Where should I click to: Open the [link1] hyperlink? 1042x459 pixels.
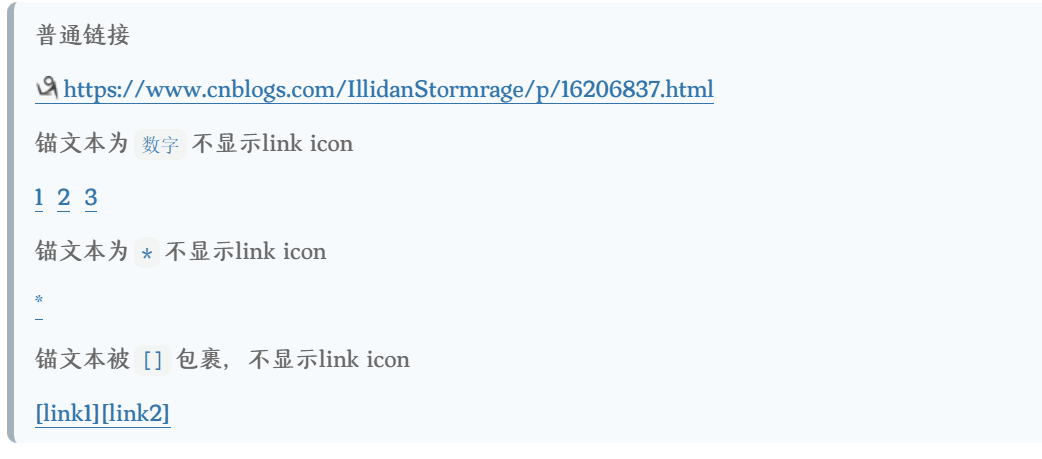(x=67, y=413)
